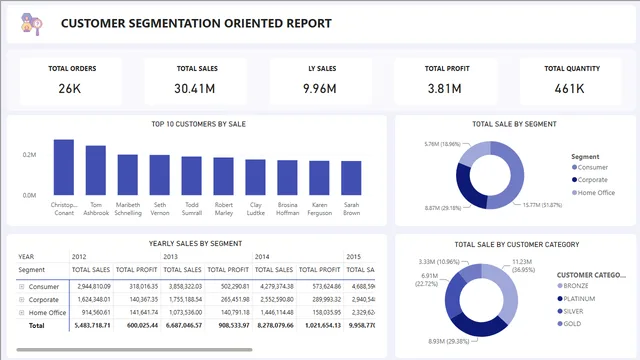This screenshot has width=640, height=360.
Task: Click the LY Sales 9.96M card
Action: (x=320, y=80)
